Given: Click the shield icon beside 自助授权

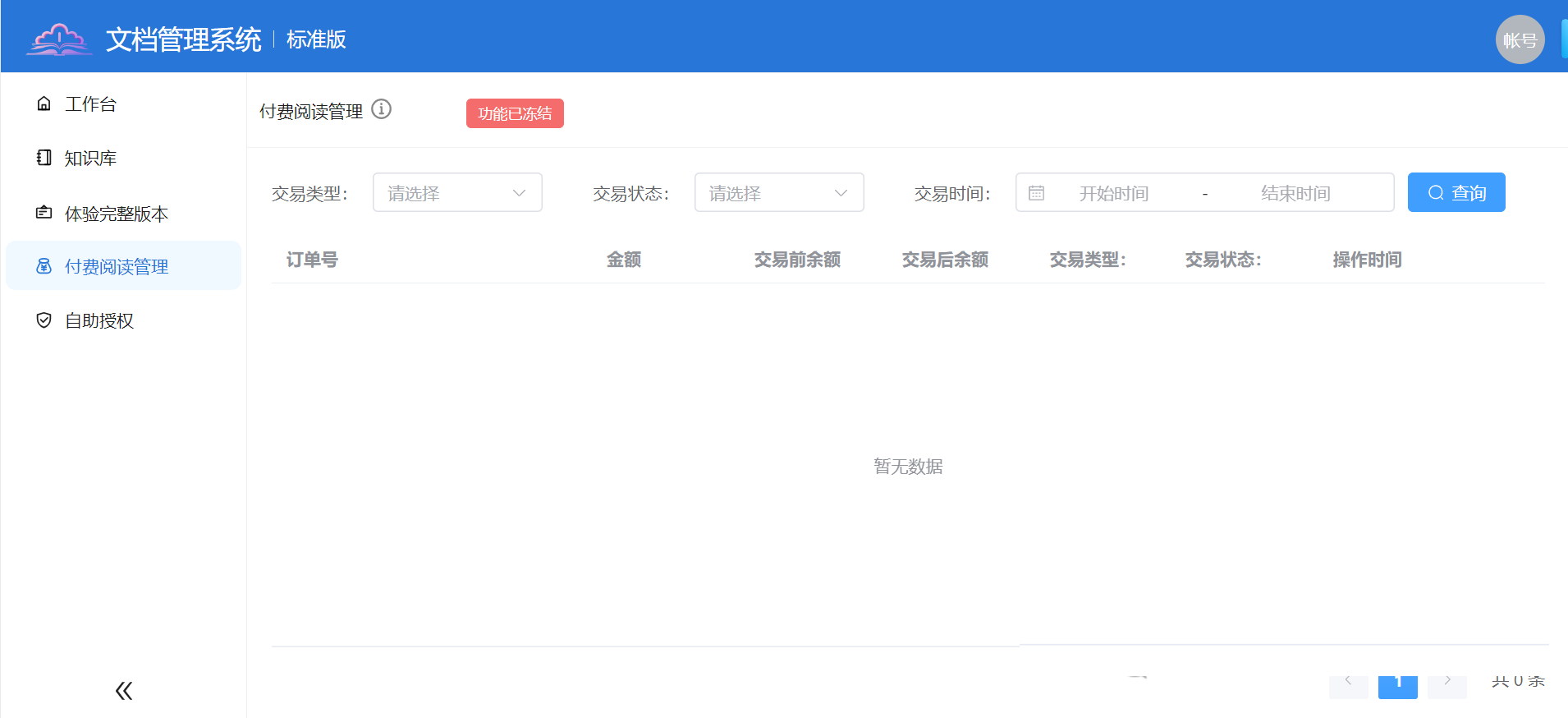Looking at the screenshot, I should [x=44, y=320].
